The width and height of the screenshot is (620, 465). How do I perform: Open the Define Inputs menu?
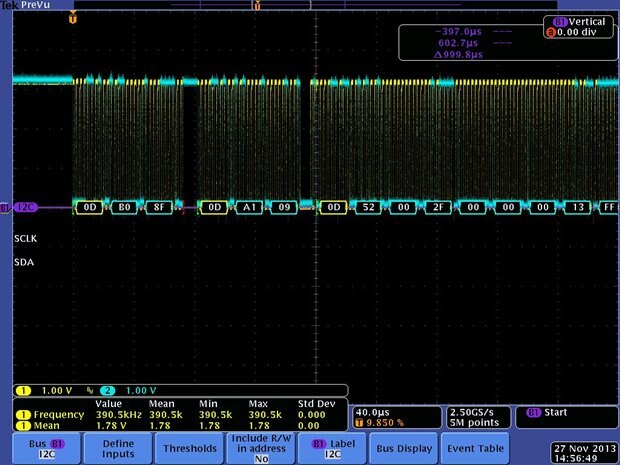(117, 449)
